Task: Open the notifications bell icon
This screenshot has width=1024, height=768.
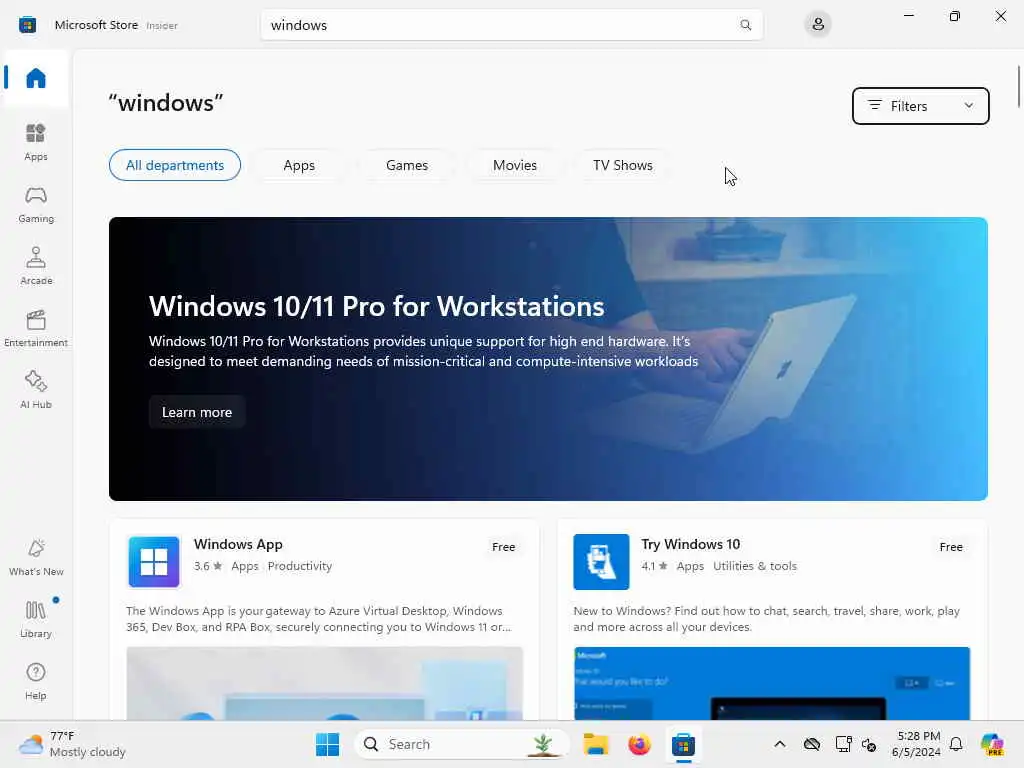Action: point(956,744)
